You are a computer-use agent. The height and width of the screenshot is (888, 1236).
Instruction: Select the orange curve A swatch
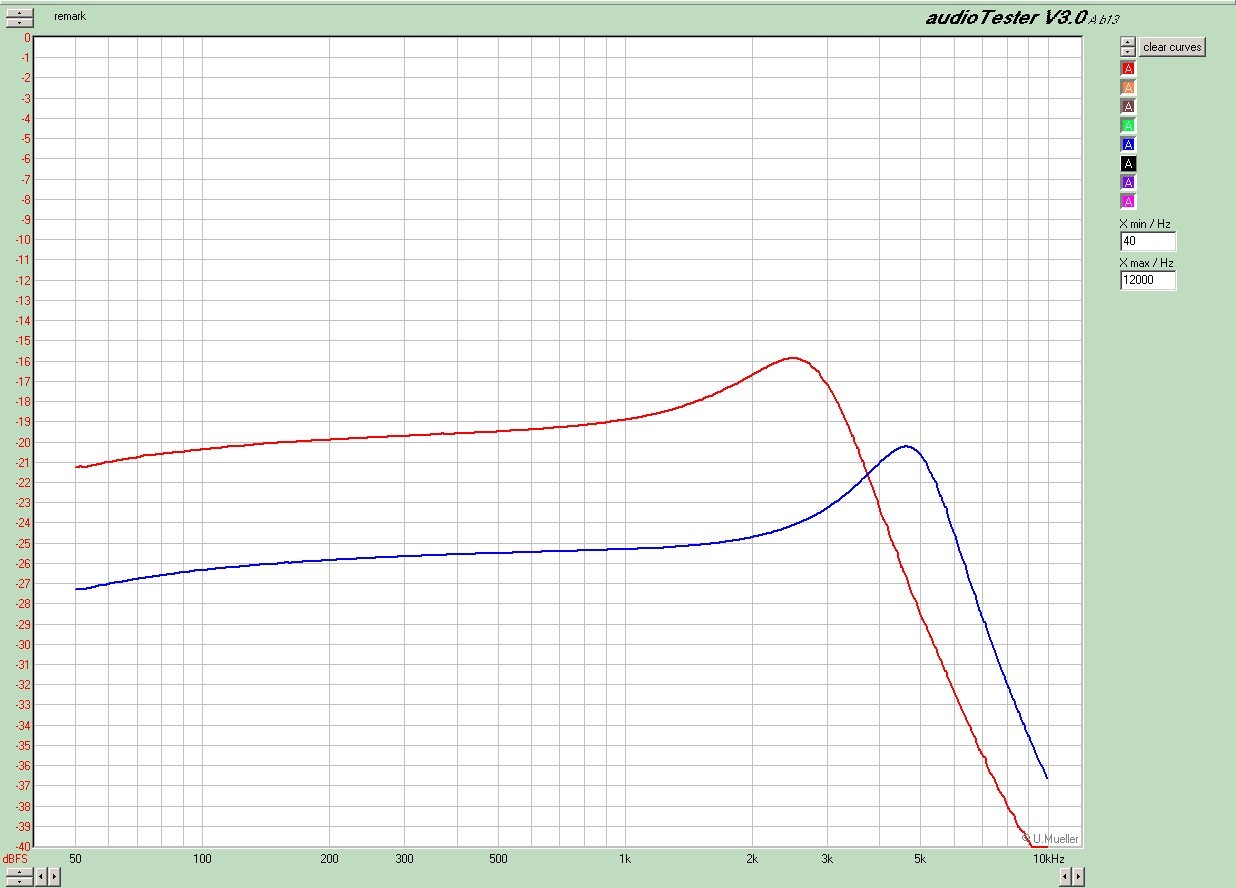(x=1128, y=87)
